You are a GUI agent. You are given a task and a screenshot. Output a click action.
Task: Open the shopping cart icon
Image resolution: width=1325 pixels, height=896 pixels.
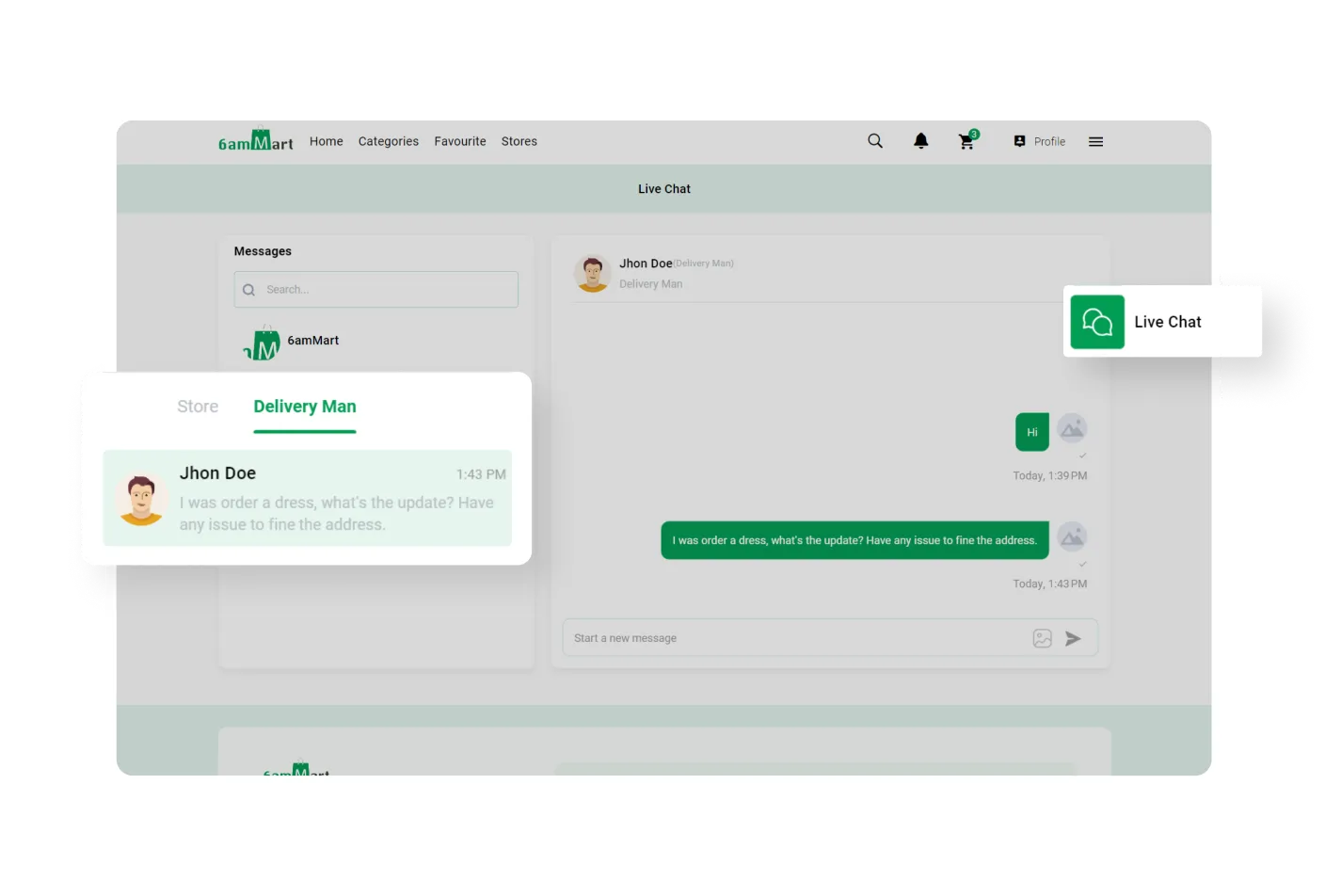click(x=966, y=142)
